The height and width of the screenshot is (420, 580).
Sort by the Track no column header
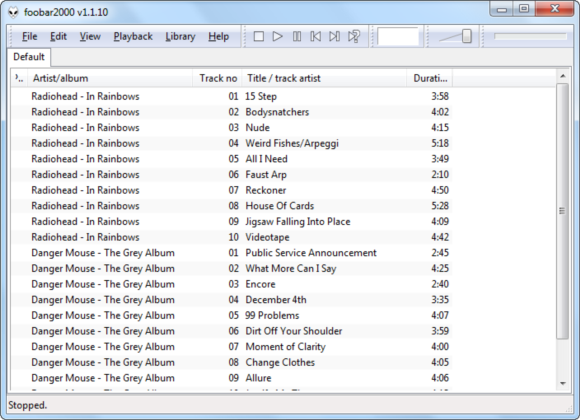coord(217,78)
